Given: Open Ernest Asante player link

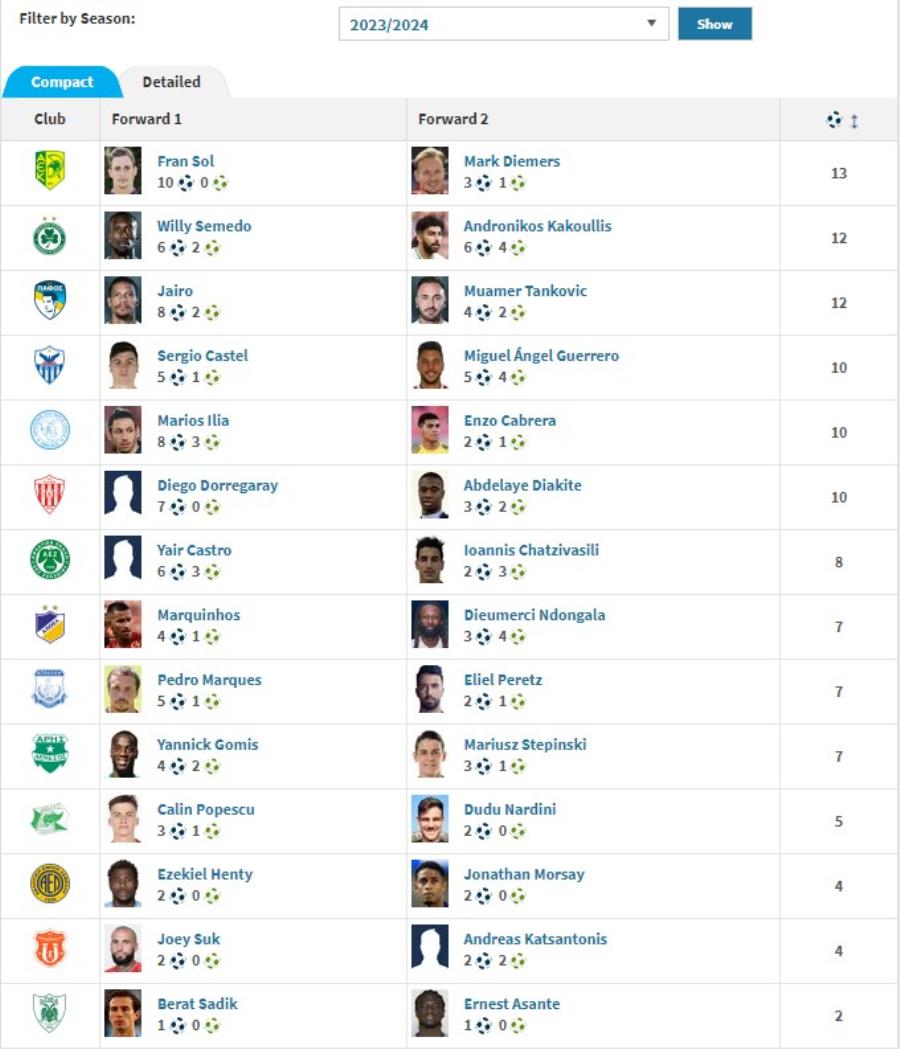Looking at the screenshot, I should [512, 1004].
